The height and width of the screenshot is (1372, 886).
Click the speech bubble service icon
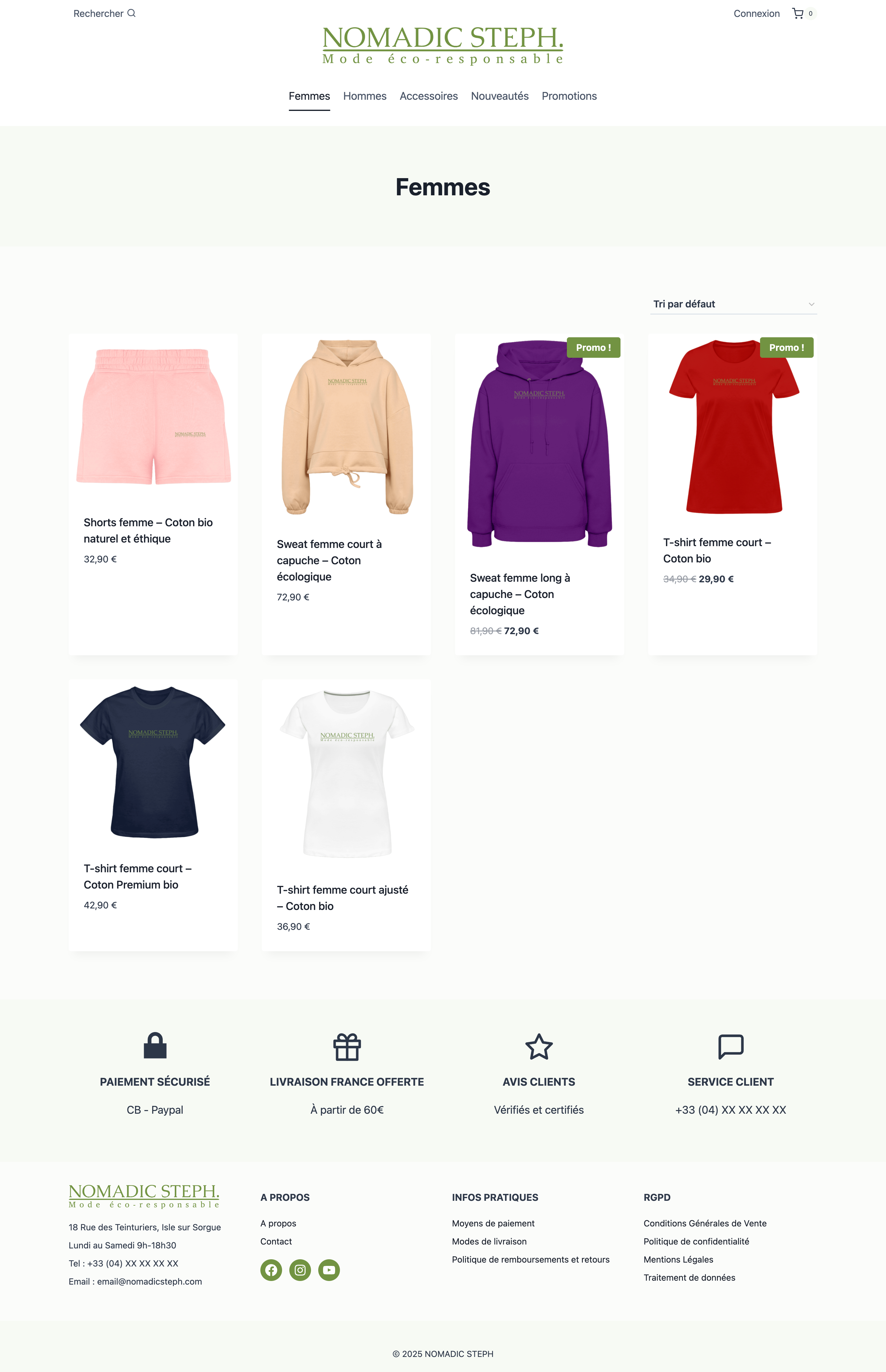[x=731, y=1046]
